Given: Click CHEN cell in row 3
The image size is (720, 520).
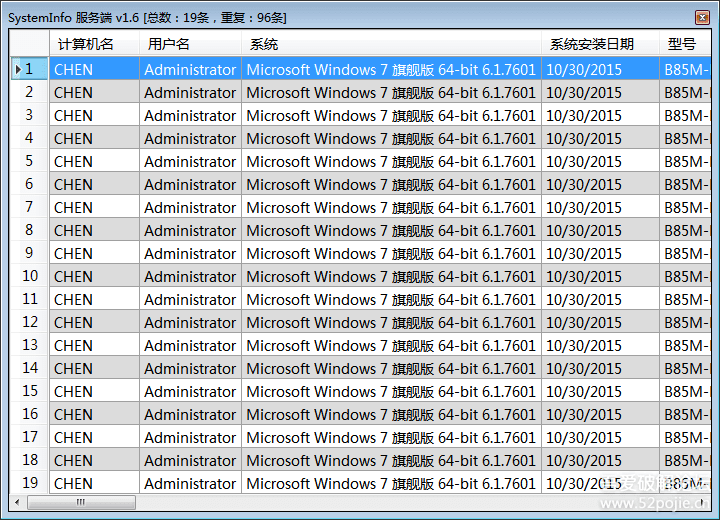Looking at the screenshot, I should tap(94, 115).
